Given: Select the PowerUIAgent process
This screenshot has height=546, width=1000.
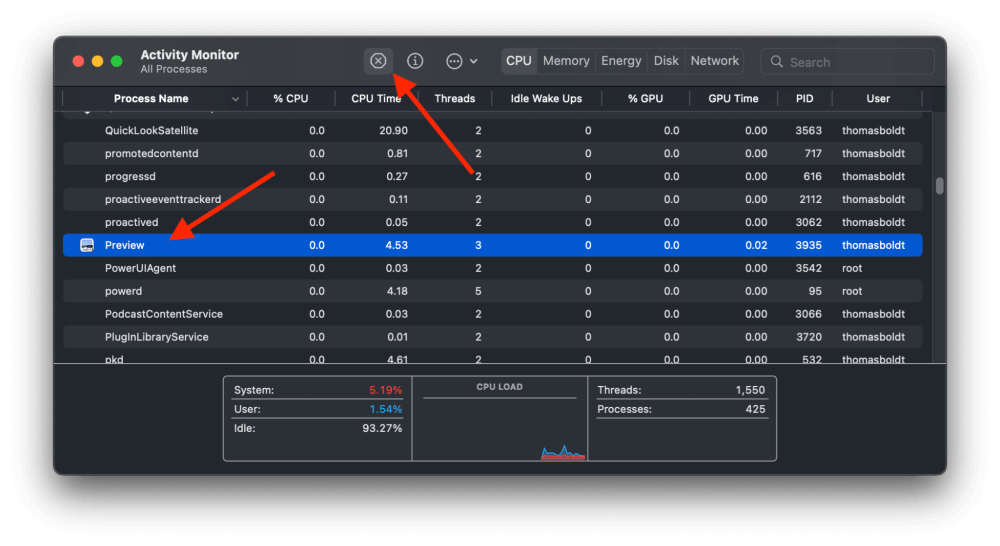Looking at the screenshot, I should point(140,269).
